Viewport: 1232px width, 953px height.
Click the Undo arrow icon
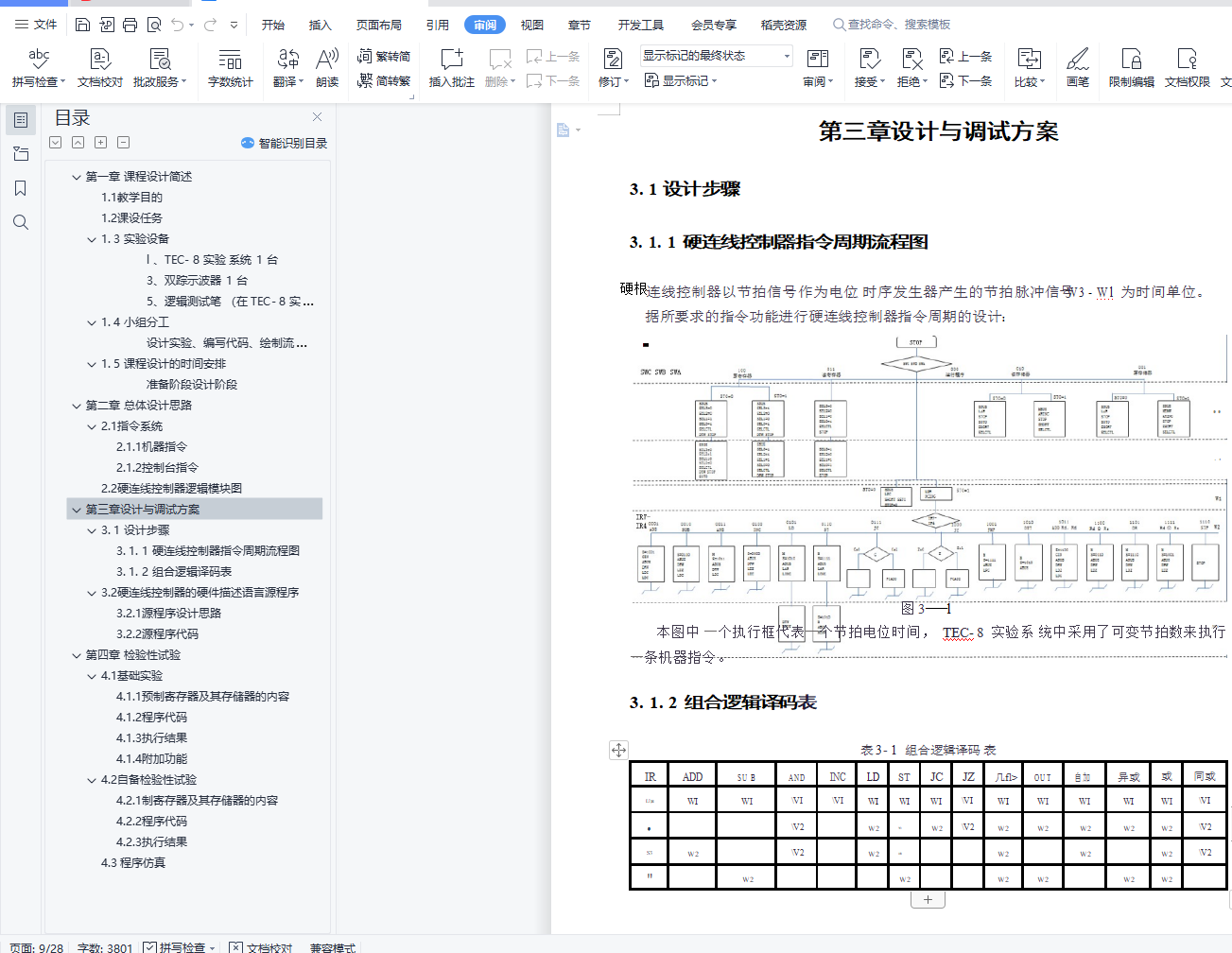178,25
